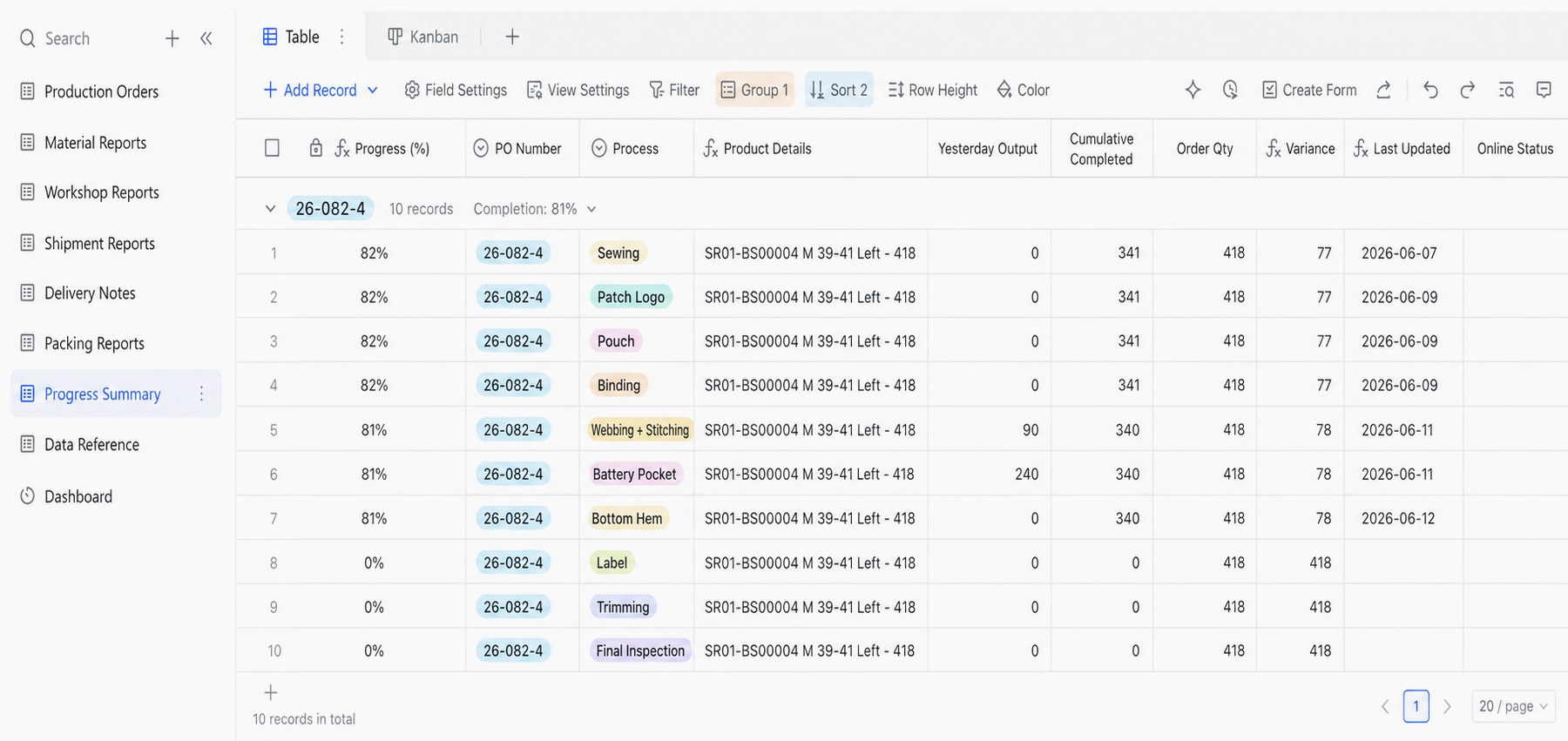
Task: Open the comments icon
Action: point(1544,90)
